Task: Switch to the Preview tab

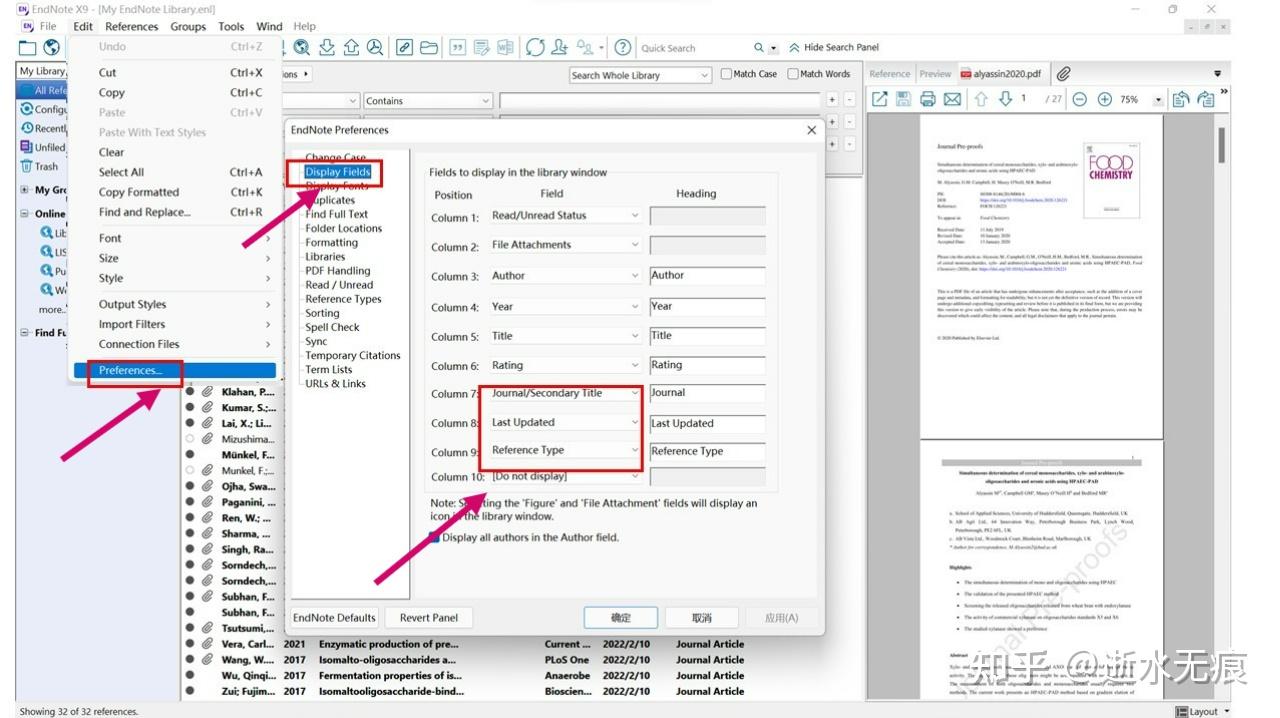Action: (936, 72)
